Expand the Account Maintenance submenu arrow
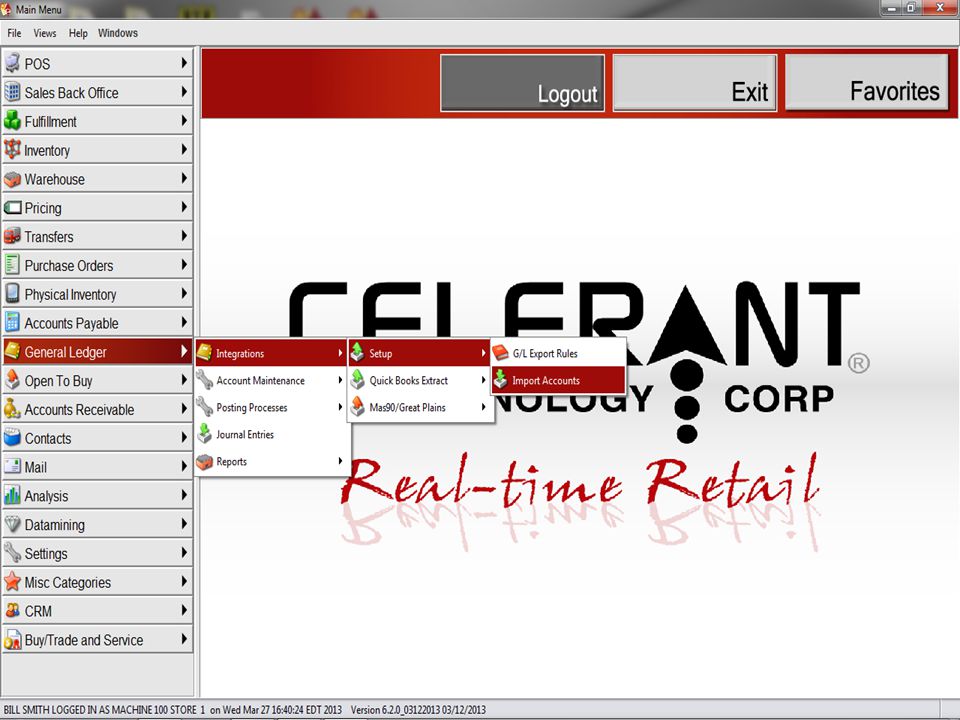The image size is (960, 720). point(340,380)
